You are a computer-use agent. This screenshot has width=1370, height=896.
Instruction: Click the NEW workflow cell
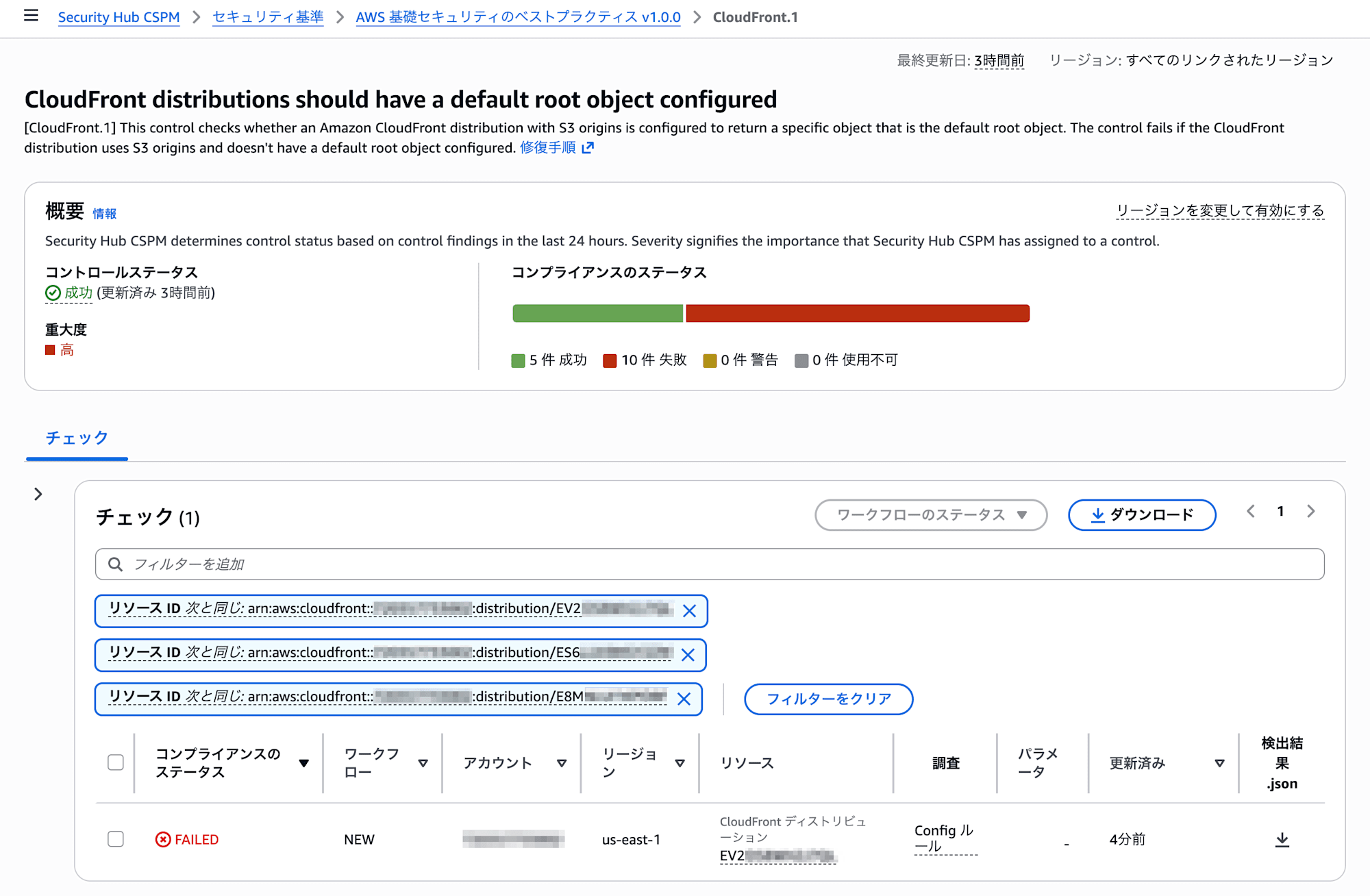pyautogui.click(x=359, y=840)
